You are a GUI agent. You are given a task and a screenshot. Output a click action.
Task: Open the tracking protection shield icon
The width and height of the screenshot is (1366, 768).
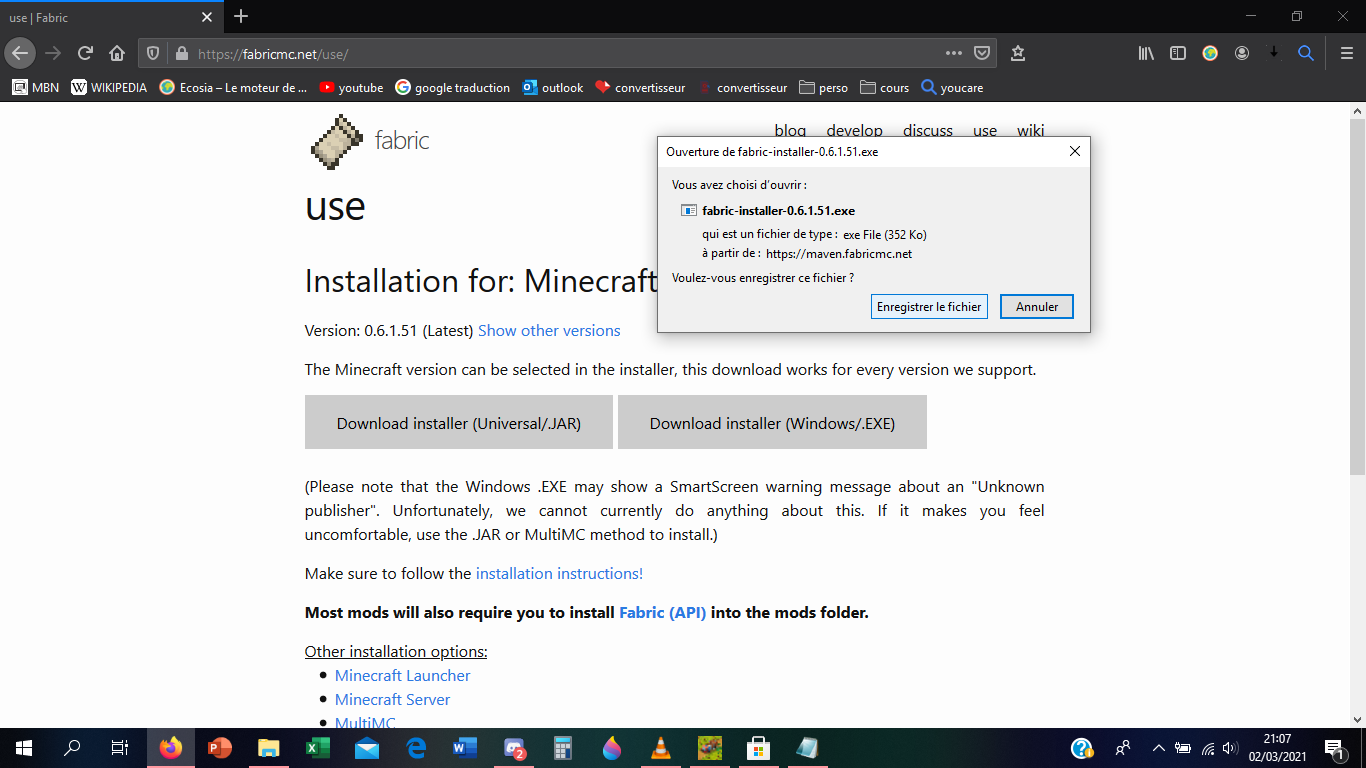[x=153, y=53]
